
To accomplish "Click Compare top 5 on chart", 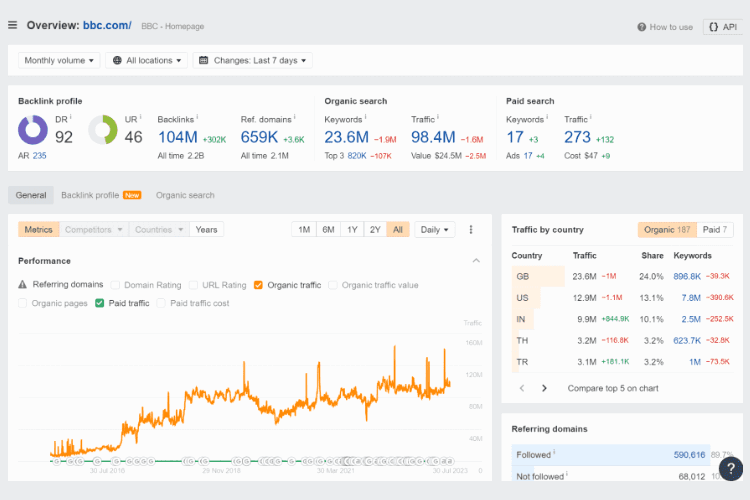I will tap(613, 388).
